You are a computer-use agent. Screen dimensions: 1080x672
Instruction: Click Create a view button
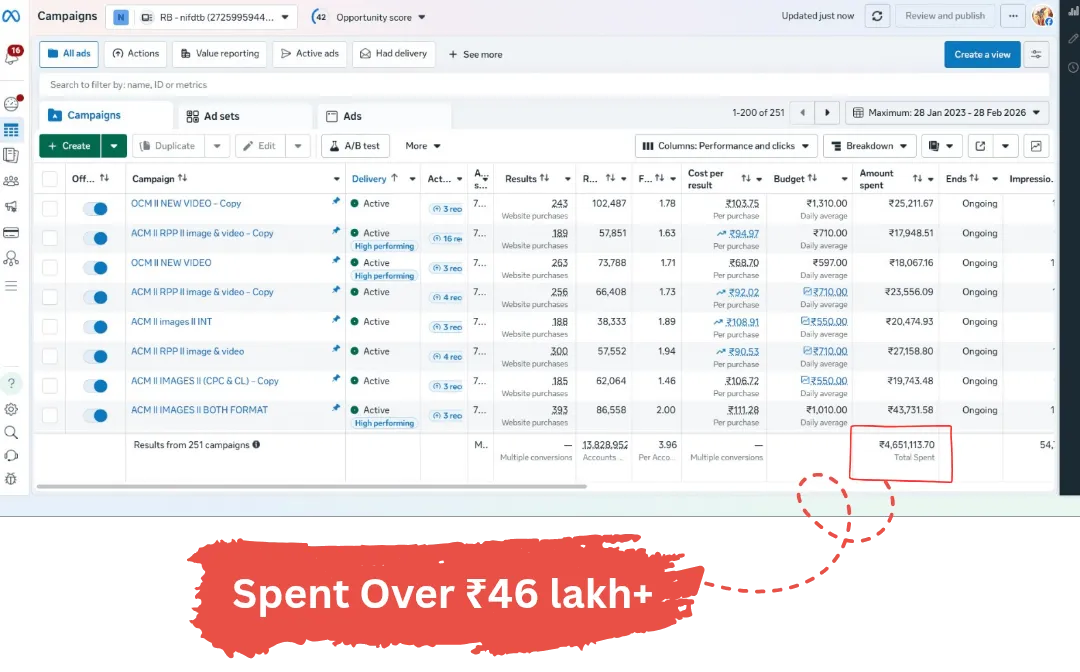click(x=982, y=54)
